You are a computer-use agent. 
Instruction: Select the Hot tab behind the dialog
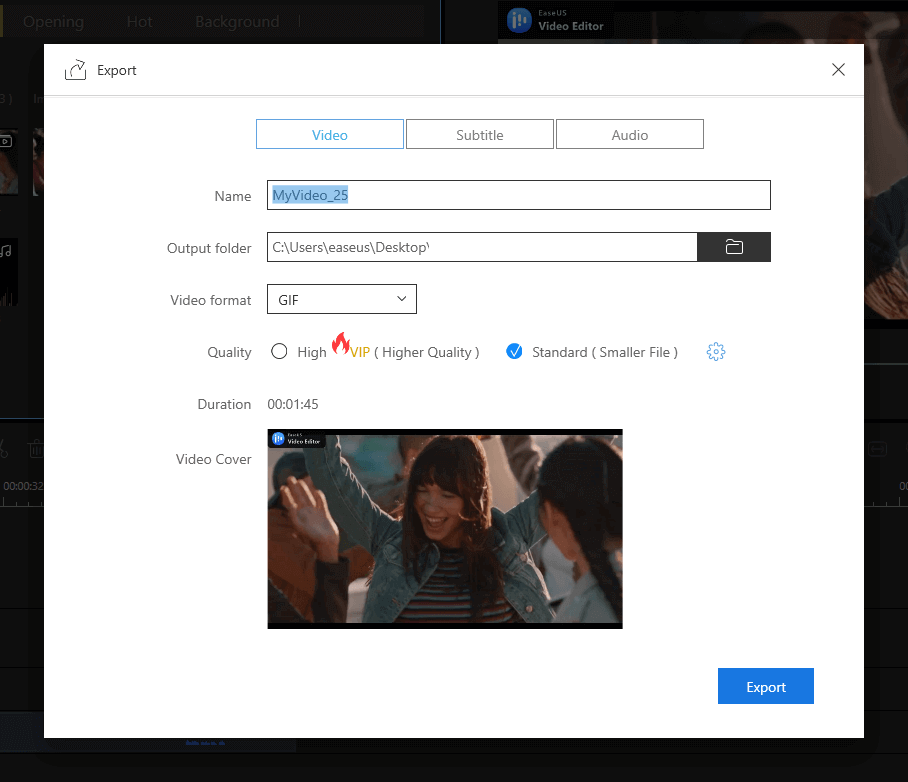[x=140, y=21]
